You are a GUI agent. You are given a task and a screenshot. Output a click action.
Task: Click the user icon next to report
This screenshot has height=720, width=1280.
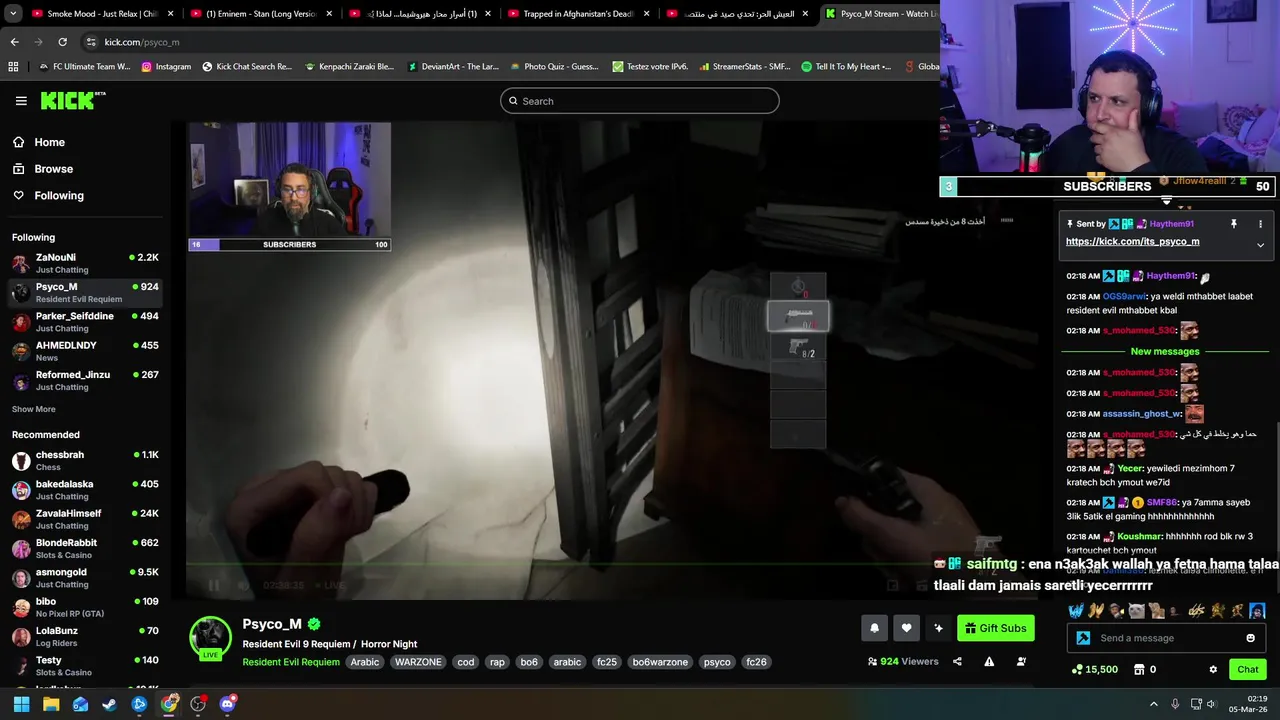coord(1021,661)
